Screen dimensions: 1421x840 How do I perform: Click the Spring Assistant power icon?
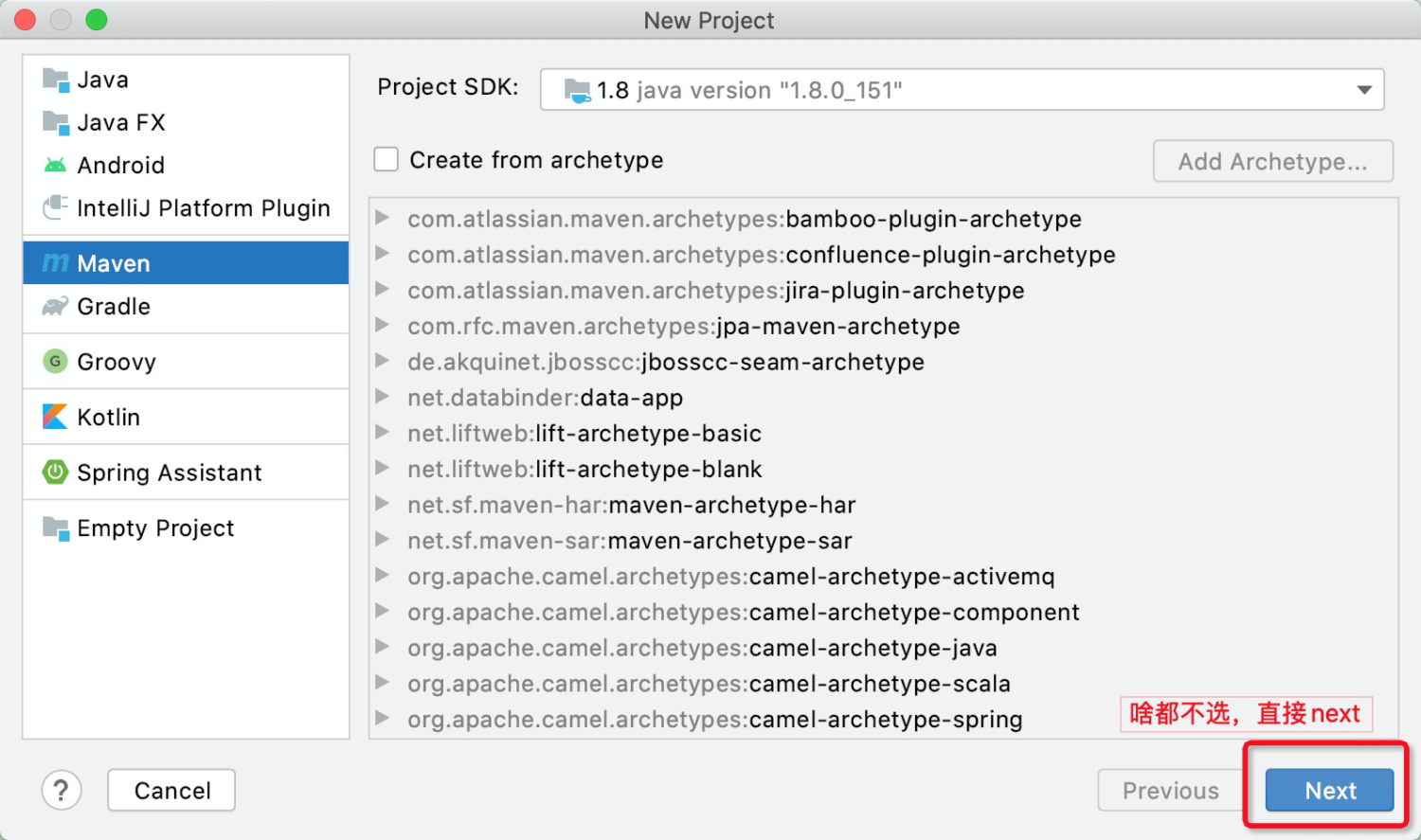tap(56, 472)
